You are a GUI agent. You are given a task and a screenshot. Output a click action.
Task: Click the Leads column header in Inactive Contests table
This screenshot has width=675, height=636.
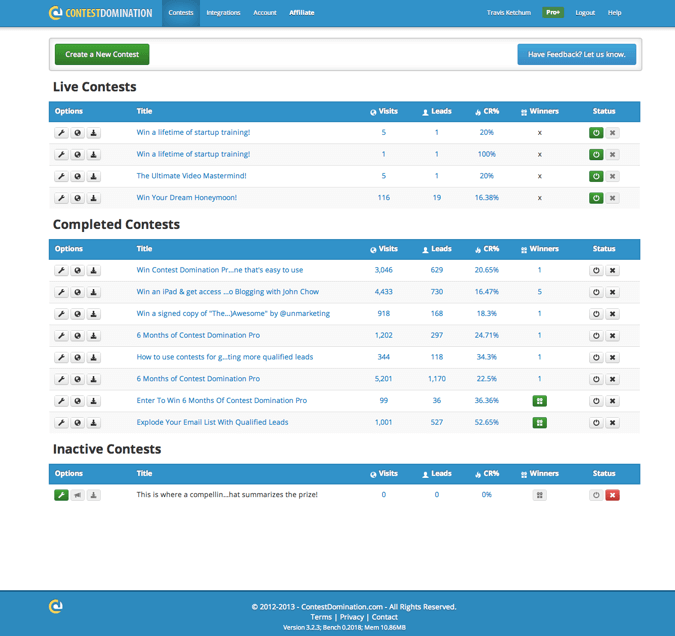[437, 474]
